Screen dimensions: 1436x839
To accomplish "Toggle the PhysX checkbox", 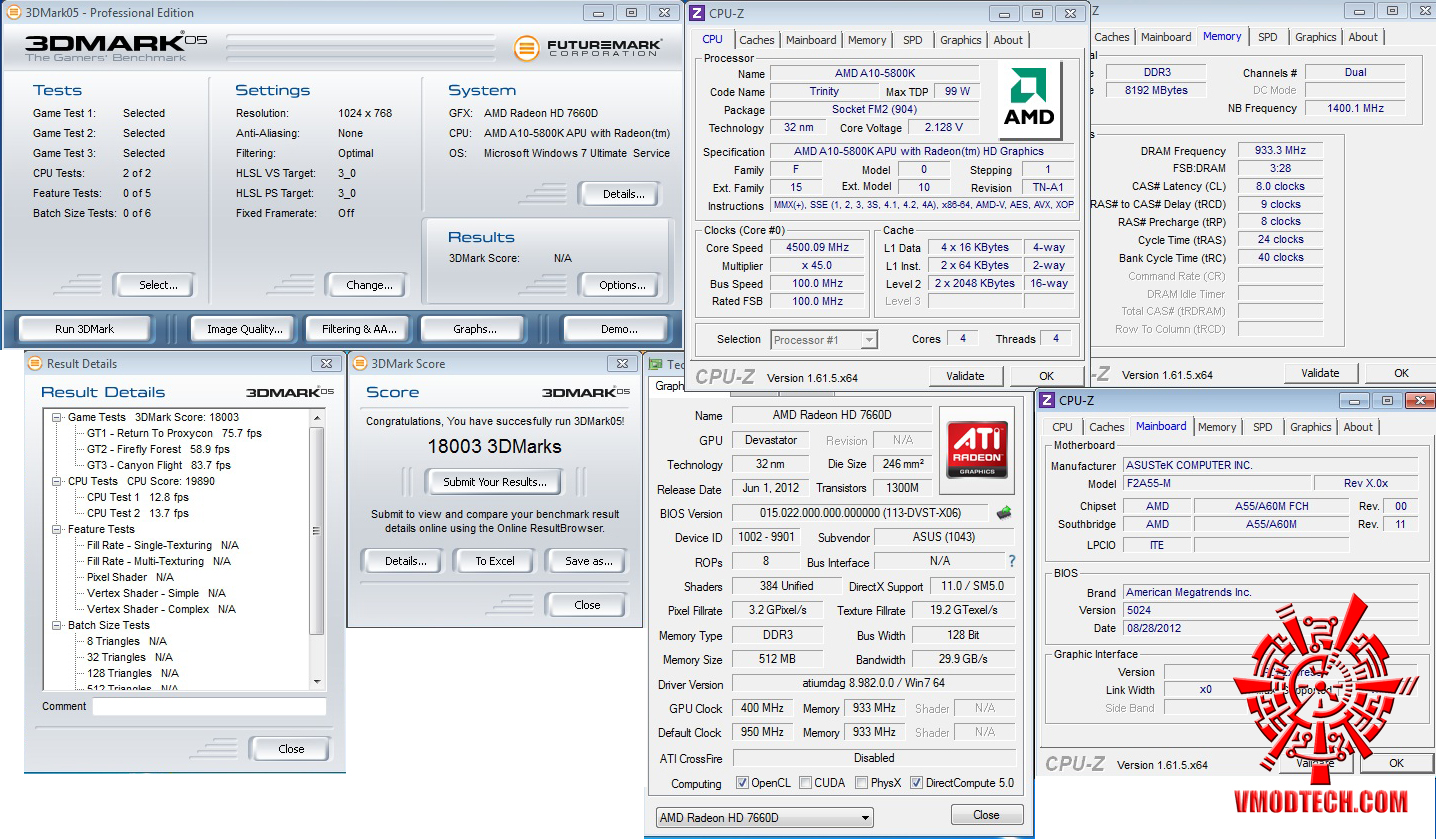I will click(861, 783).
